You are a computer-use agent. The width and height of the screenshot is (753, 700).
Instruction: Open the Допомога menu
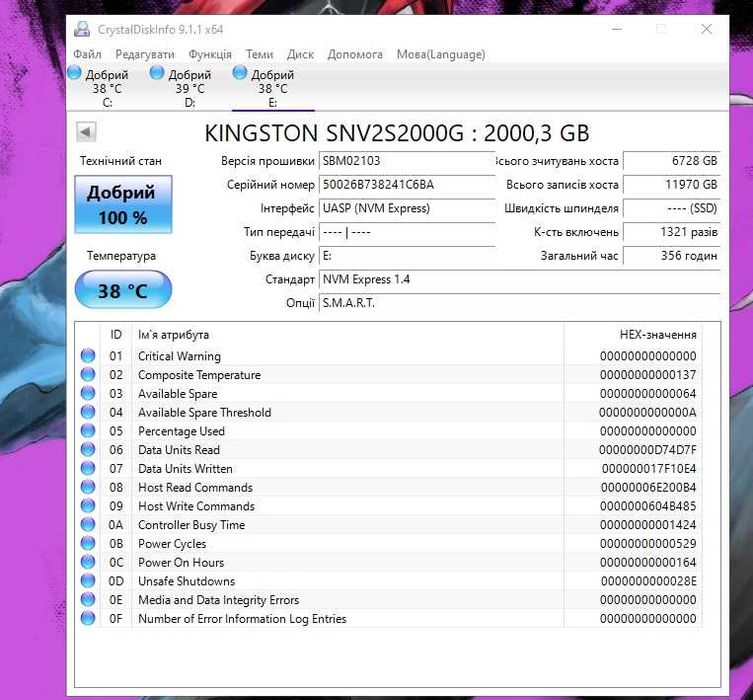coord(355,54)
